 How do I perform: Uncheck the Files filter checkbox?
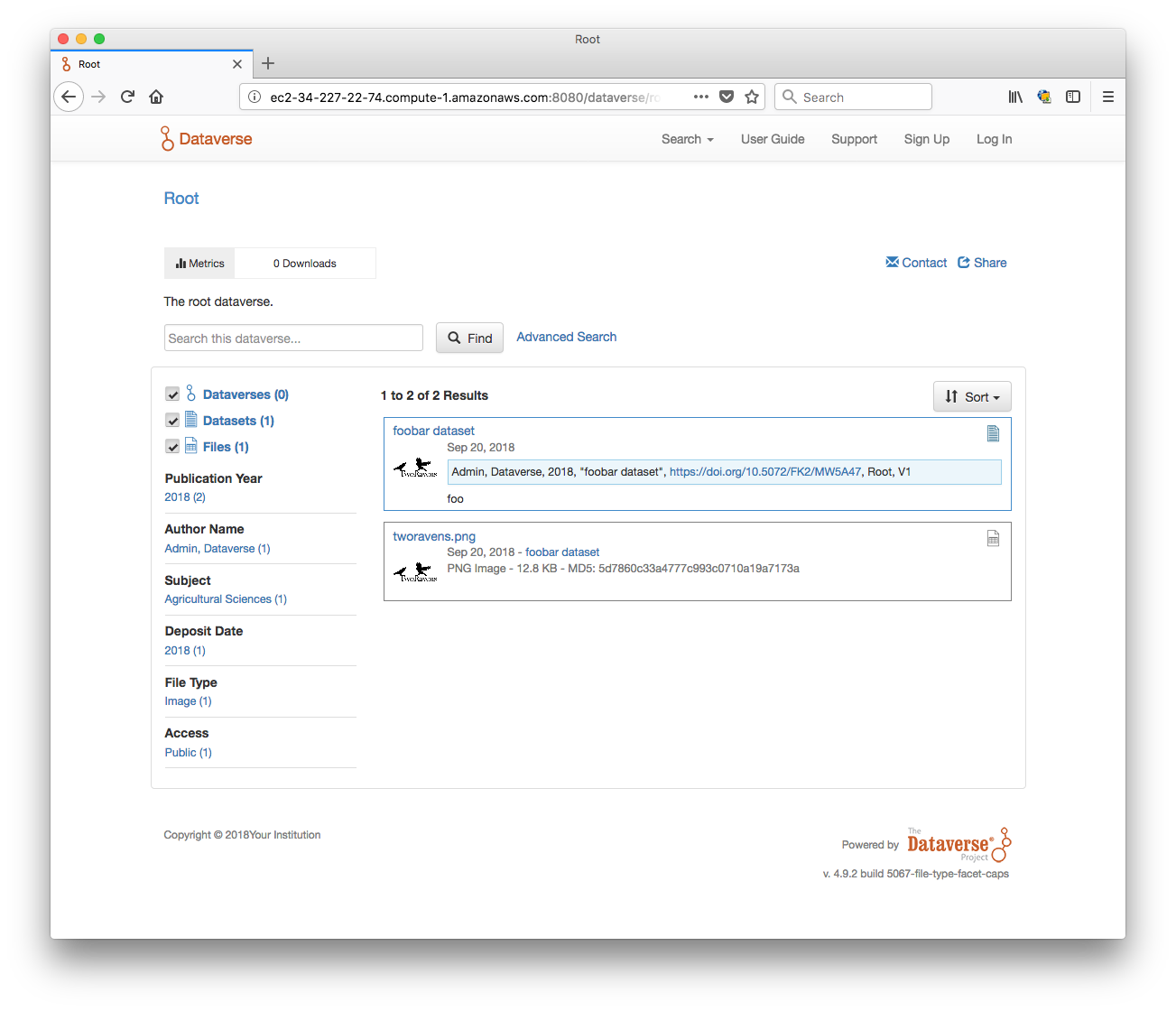pyautogui.click(x=172, y=447)
